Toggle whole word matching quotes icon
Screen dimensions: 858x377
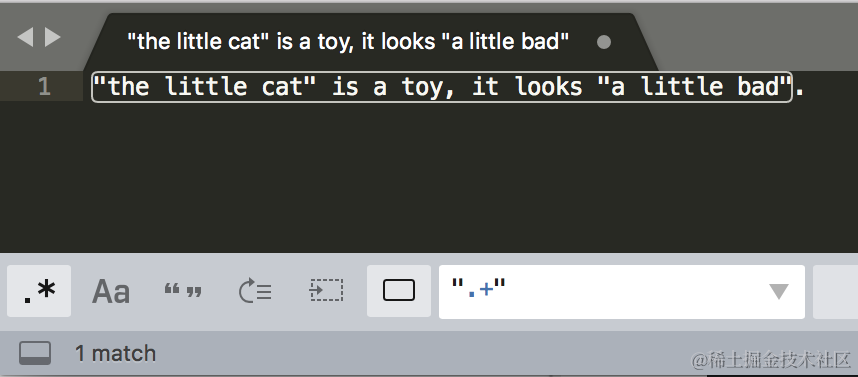pos(183,291)
